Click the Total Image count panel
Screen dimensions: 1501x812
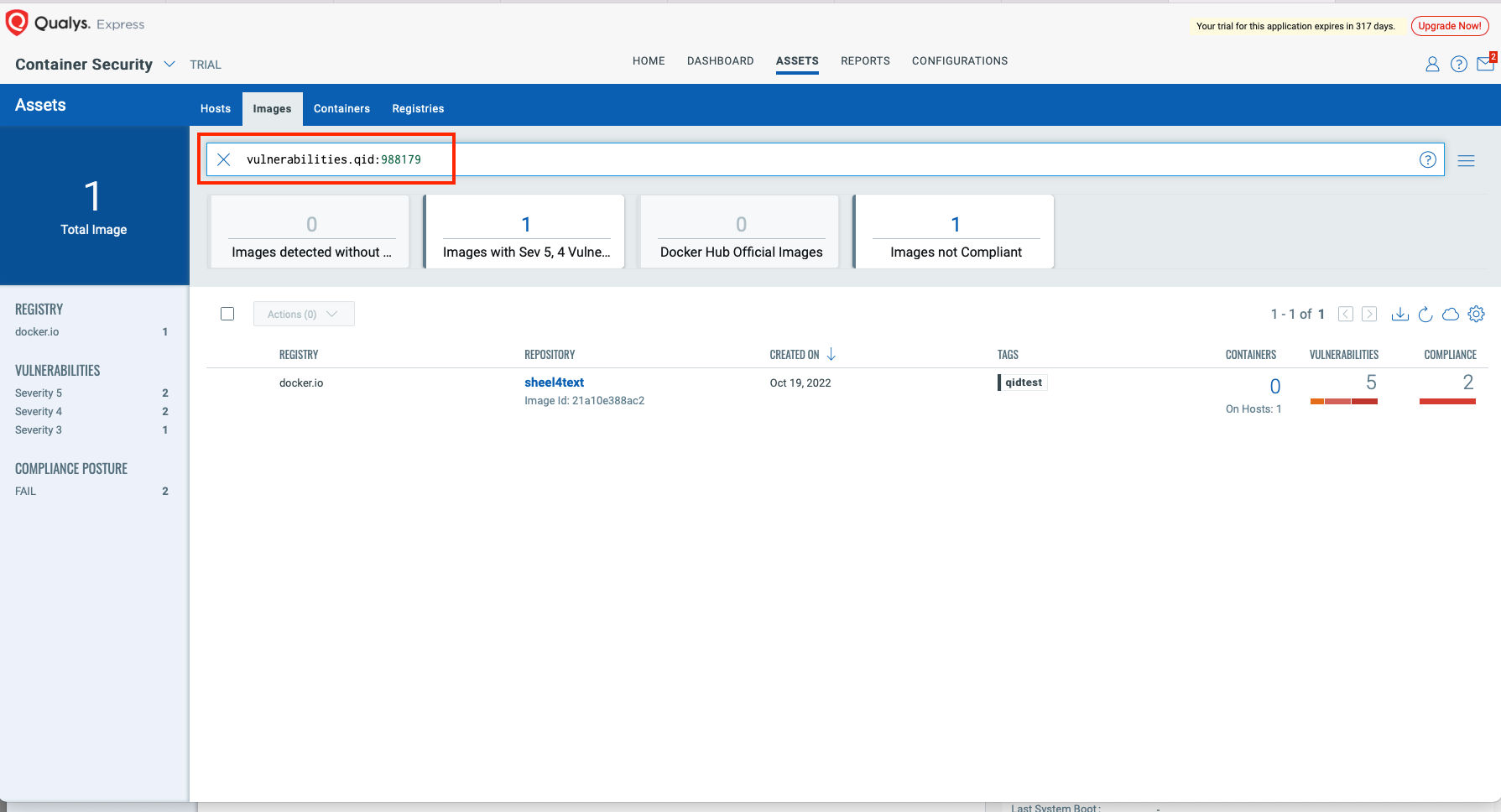pyautogui.click(x=94, y=206)
